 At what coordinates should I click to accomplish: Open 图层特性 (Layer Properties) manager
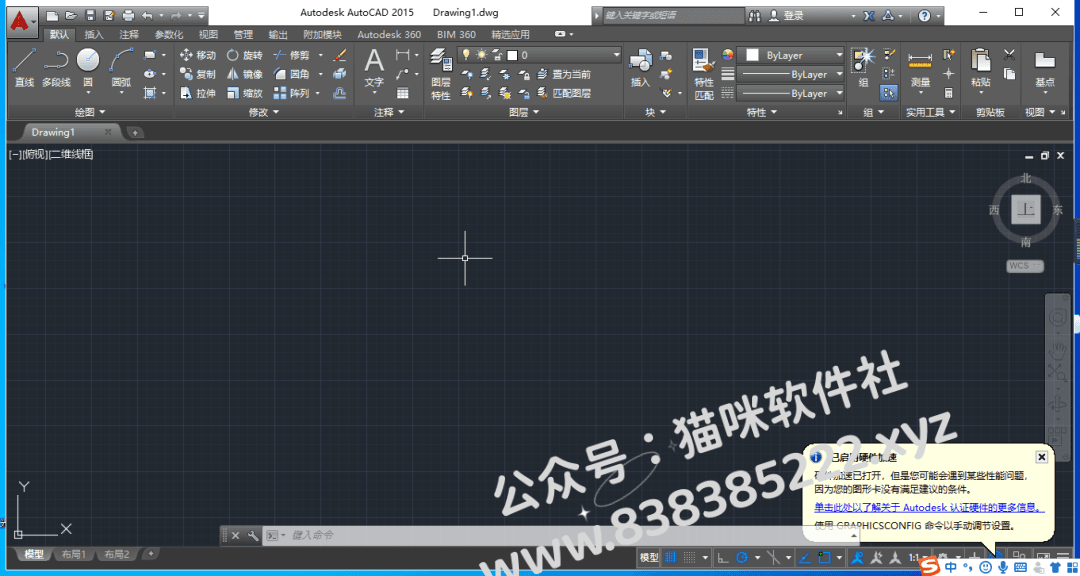tap(441, 74)
